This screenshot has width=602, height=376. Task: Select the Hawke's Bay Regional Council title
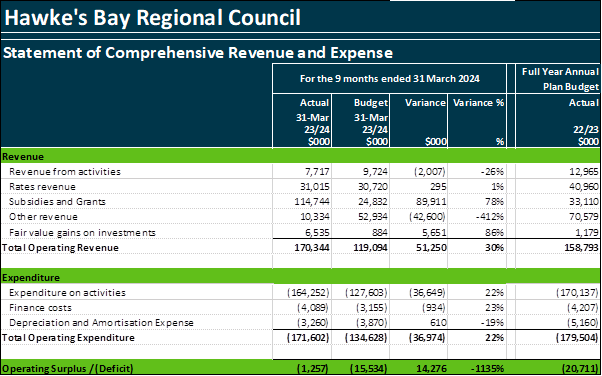click(152, 18)
